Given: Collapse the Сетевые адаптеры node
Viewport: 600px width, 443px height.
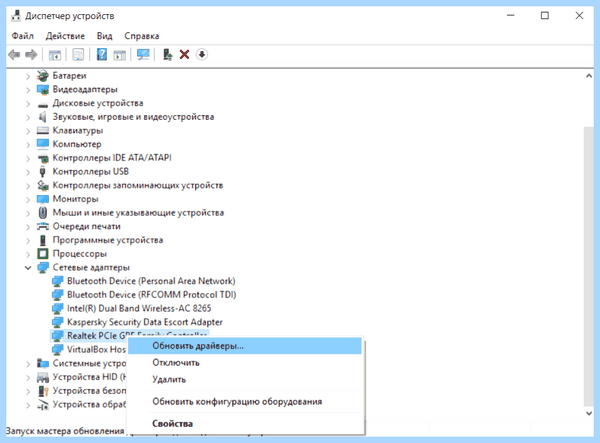Looking at the screenshot, I should click(28, 268).
